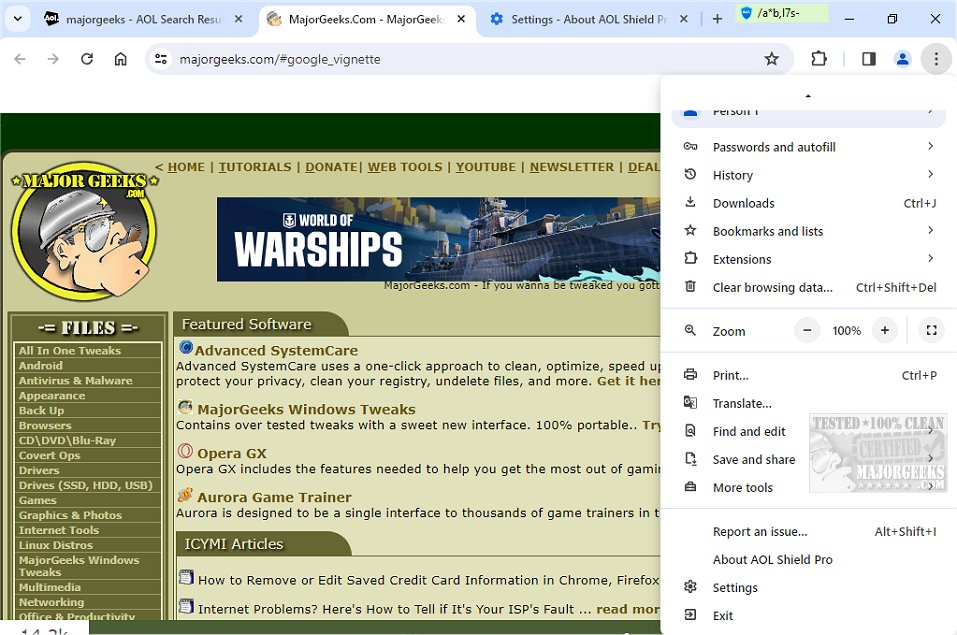Viewport: 957px width, 635px height.
Task: Open Settings from the Chrome menu
Action: (x=733, y=587)
